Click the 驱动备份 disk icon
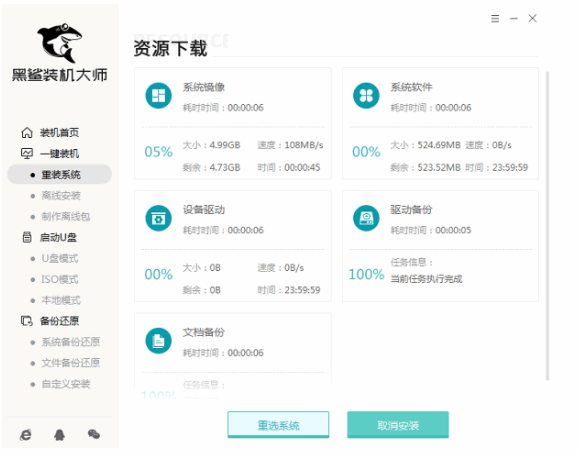This screenshot has width=579, height=454. (366, 218)
